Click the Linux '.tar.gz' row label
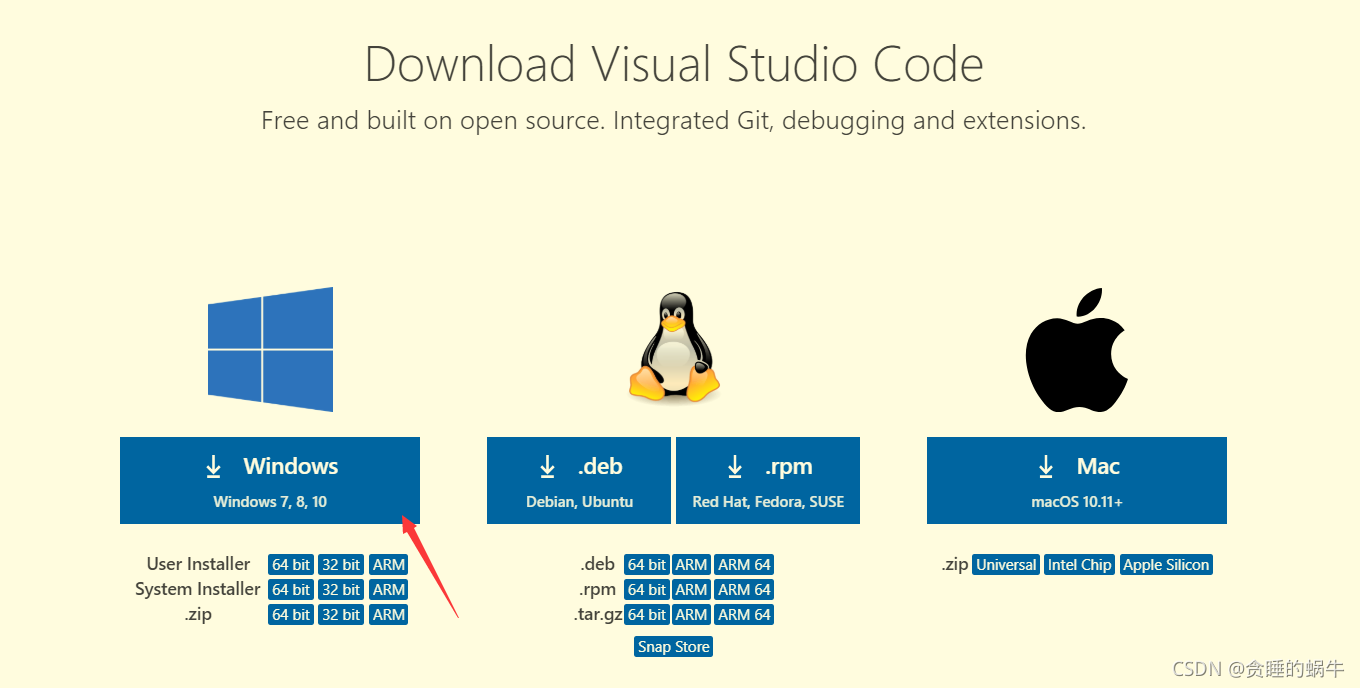The width and height of the screenshot is (1360, 688). (x=598, y=614)
